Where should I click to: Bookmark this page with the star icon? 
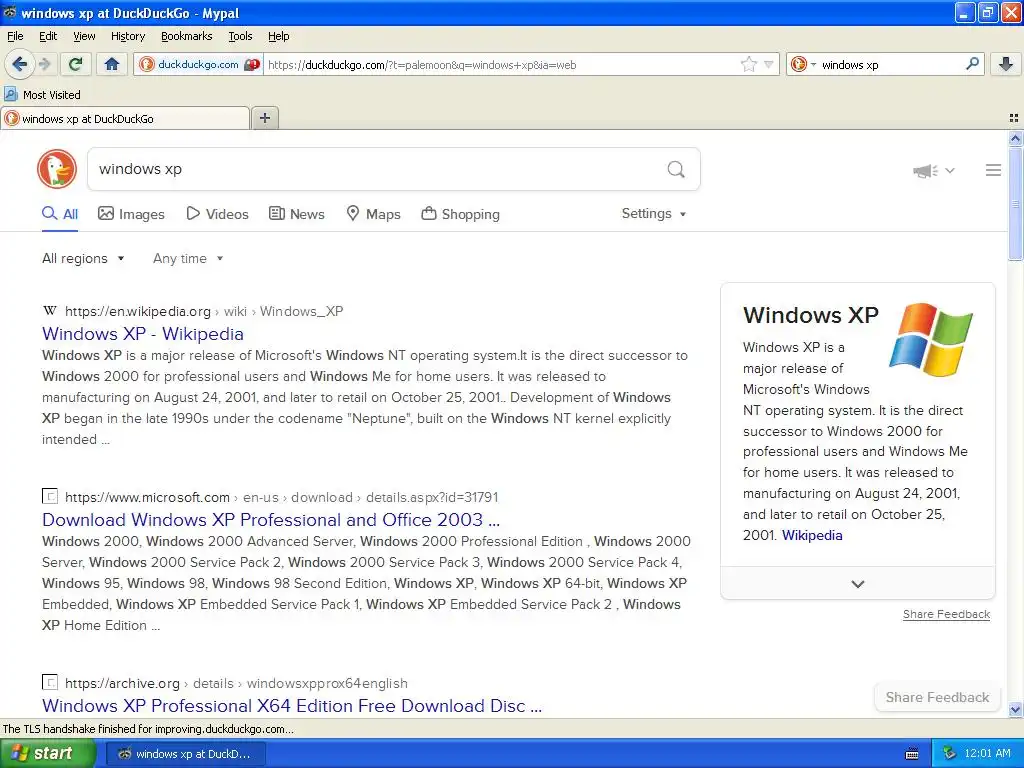748,64
